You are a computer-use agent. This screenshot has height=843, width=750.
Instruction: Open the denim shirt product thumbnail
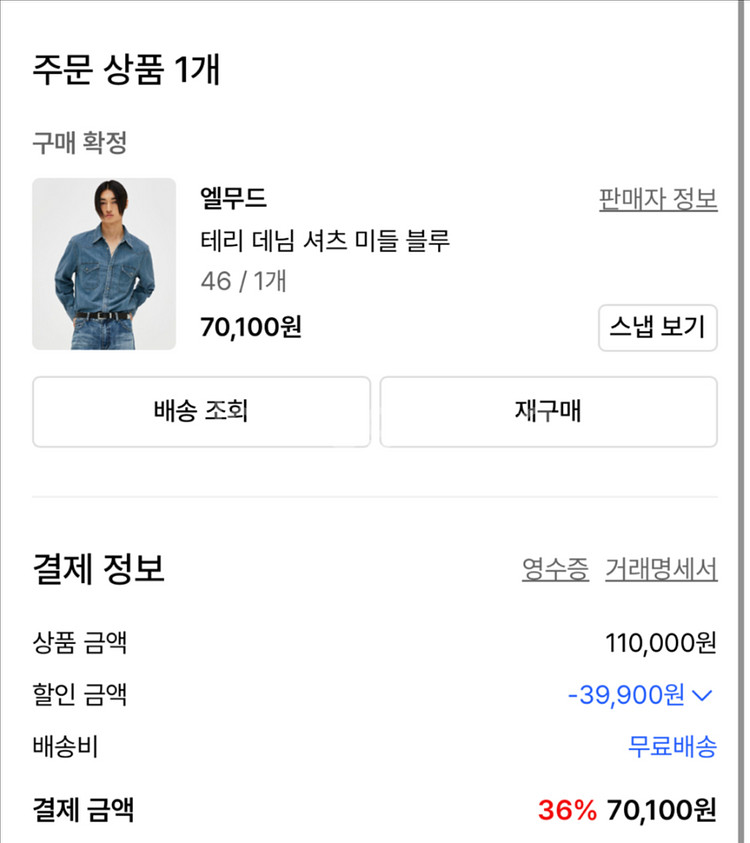tap(104, 264)
